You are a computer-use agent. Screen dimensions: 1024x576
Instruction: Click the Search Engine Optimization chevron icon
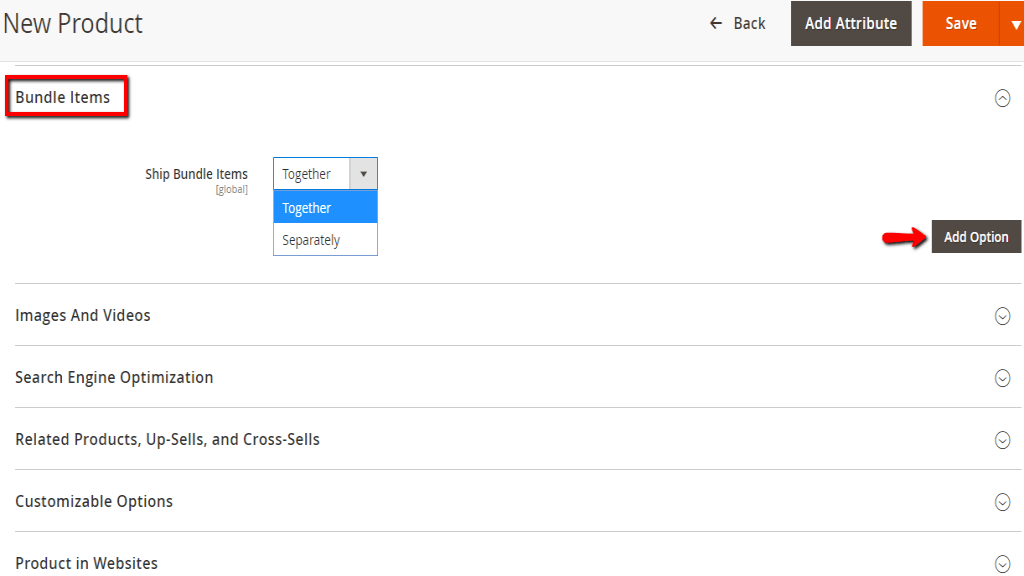(1002, 378)
